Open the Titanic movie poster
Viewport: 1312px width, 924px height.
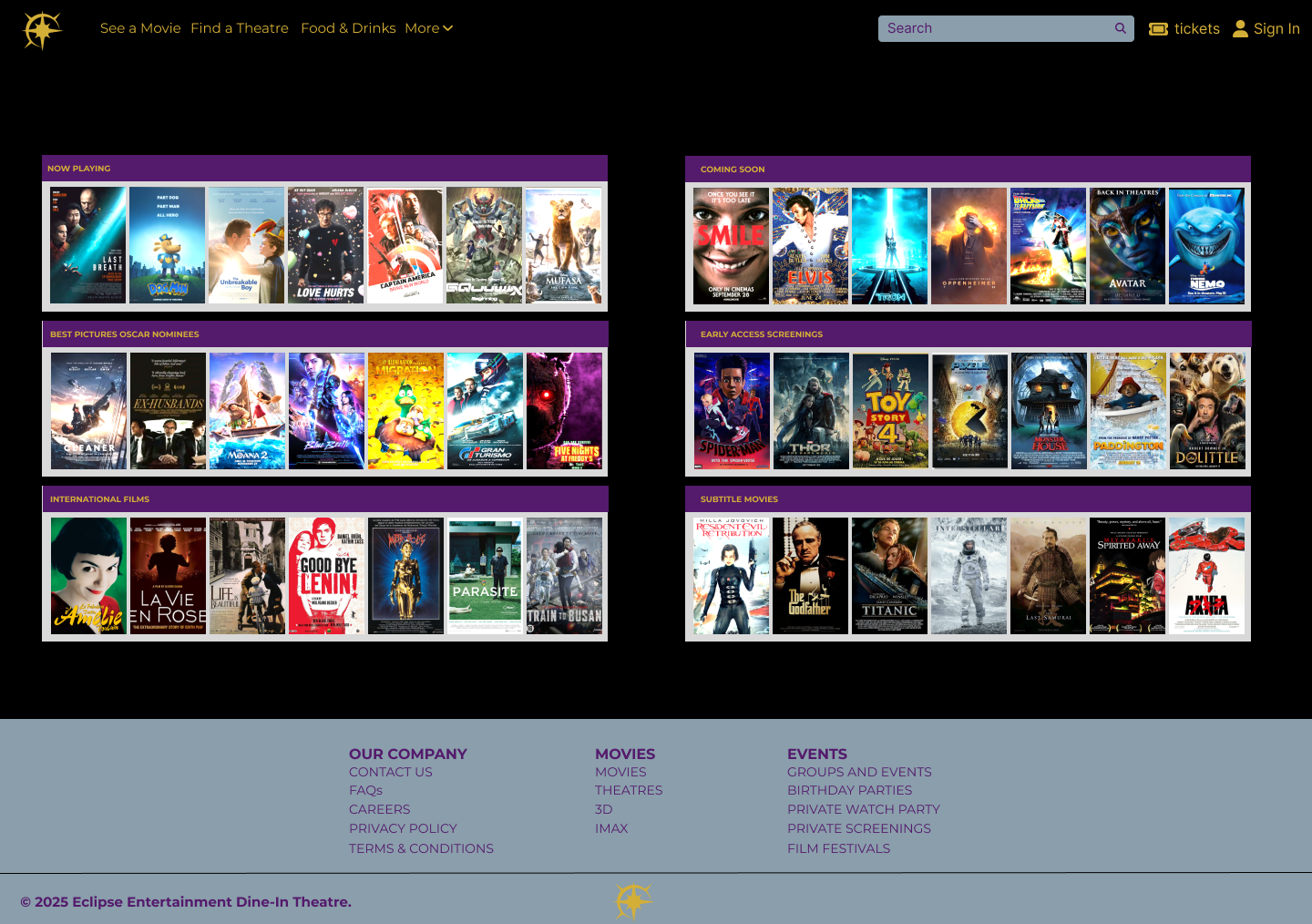[x=889, y=576]
